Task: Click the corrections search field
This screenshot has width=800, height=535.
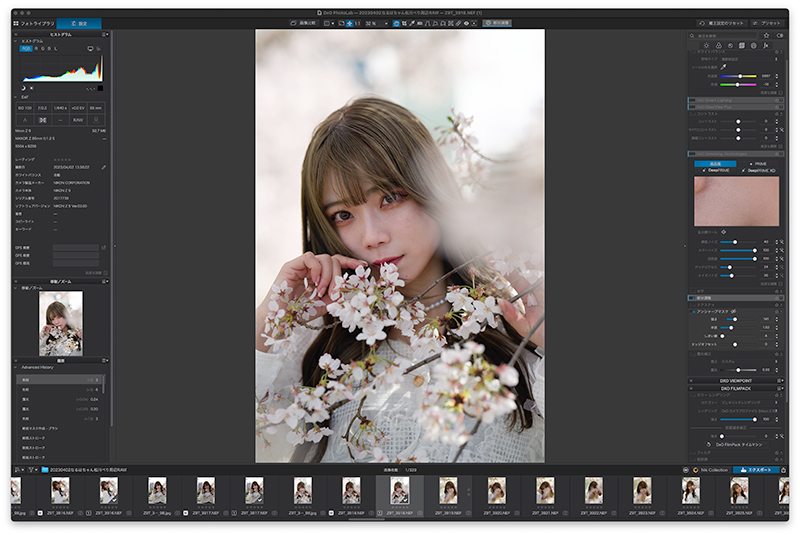Action: pyautogui.click(x=723, y=36)
